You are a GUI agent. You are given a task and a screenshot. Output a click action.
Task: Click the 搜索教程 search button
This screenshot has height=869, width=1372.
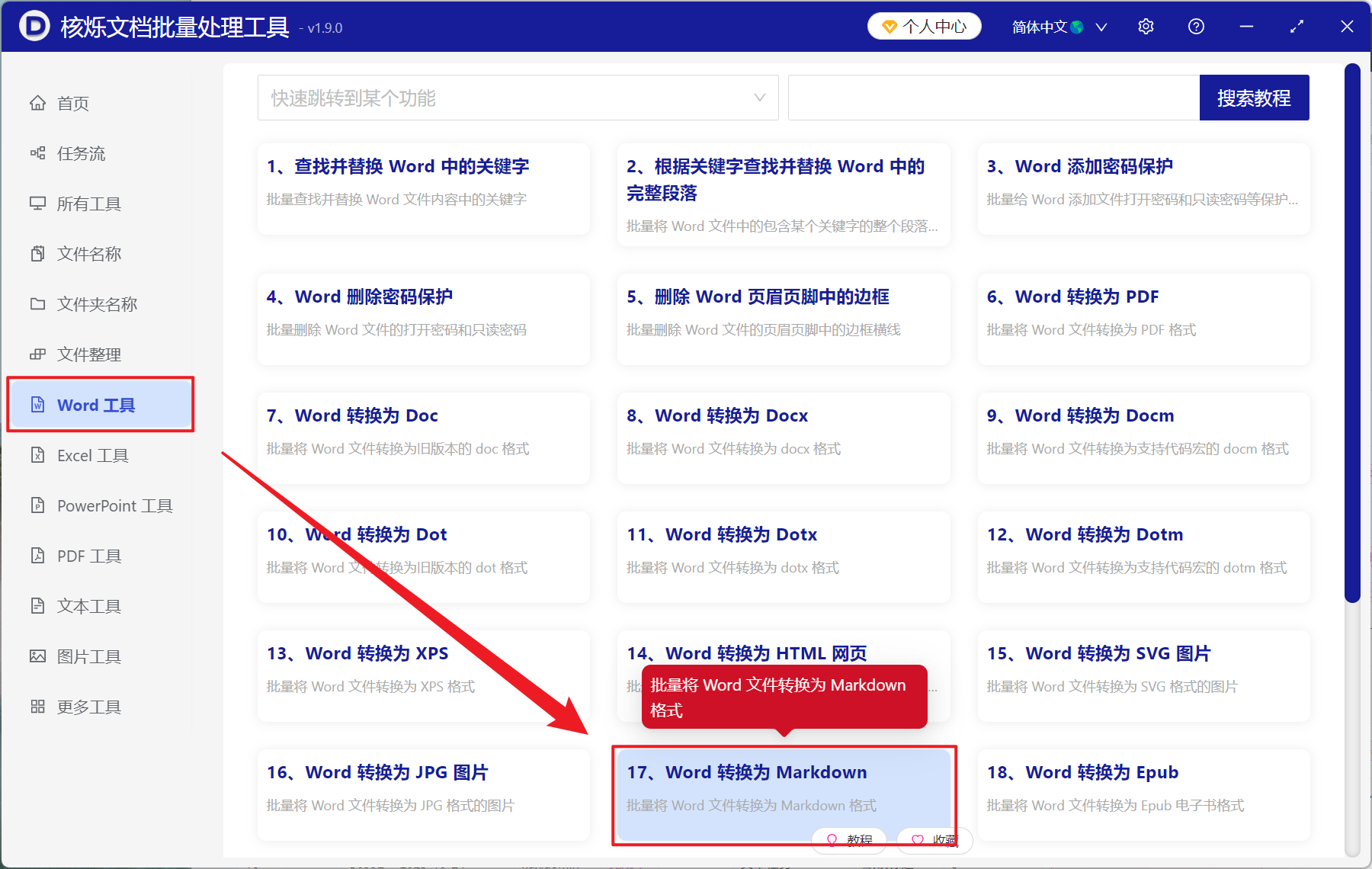[1254, 98]
